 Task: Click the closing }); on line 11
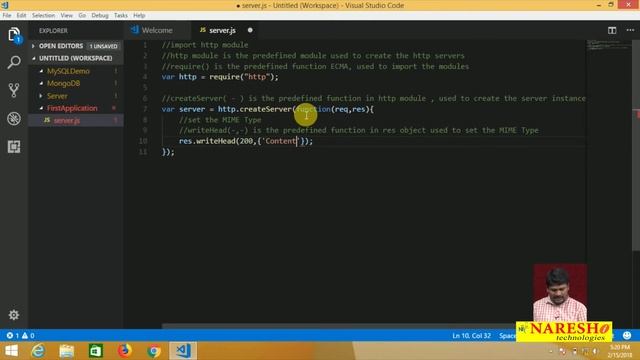tap(168, 151)
